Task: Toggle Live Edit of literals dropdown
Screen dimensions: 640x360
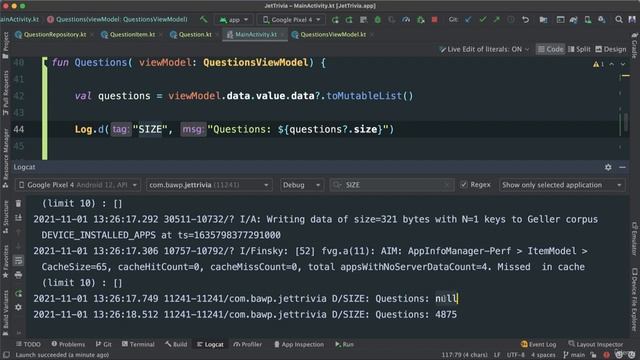Action: [x=484, y=49]
